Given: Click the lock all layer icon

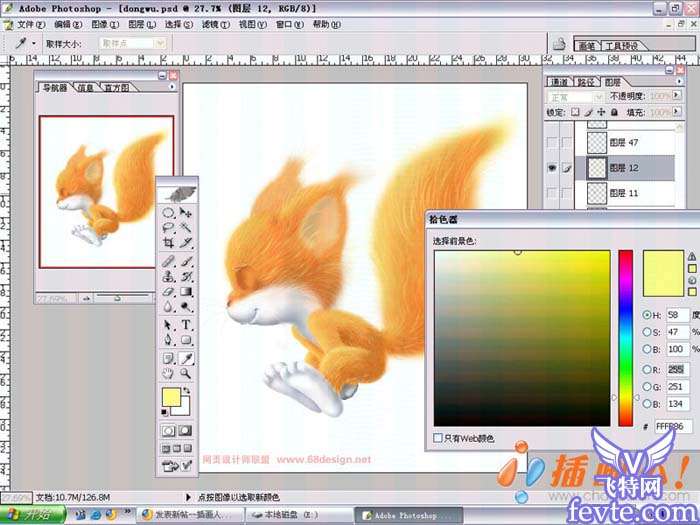Looking at the screenshot, I should [616, 112].
